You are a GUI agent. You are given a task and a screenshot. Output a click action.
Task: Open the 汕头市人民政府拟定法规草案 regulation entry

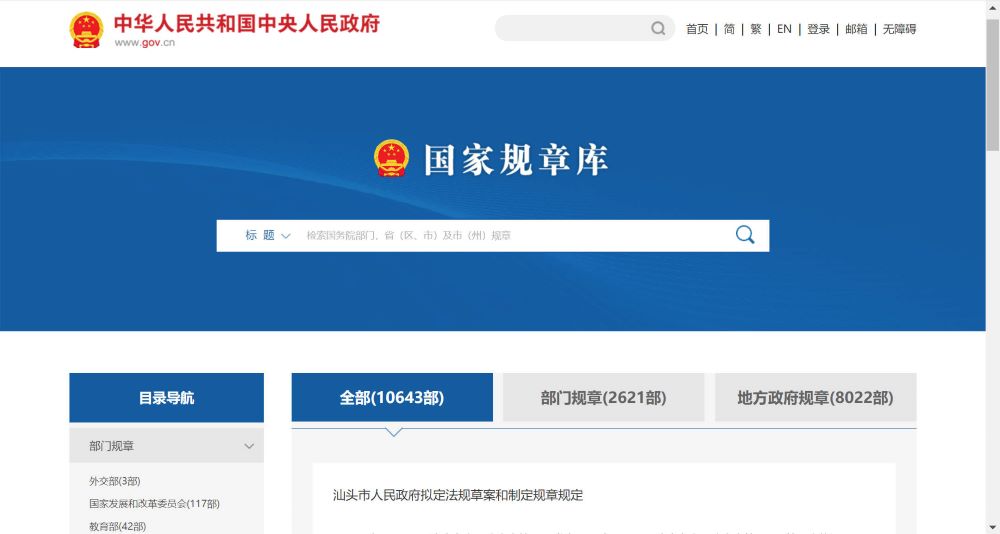[458, 495]
